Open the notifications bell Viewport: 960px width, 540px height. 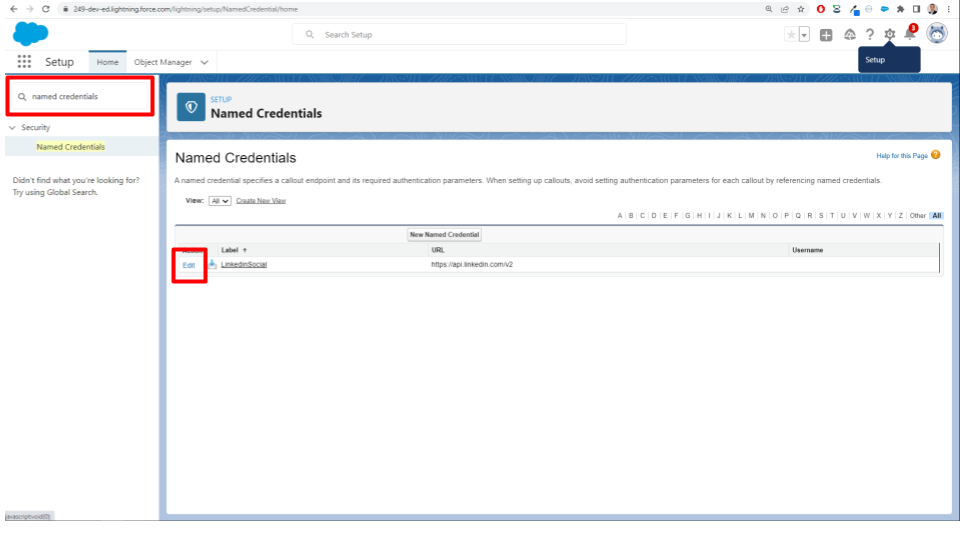click(910, 34)
